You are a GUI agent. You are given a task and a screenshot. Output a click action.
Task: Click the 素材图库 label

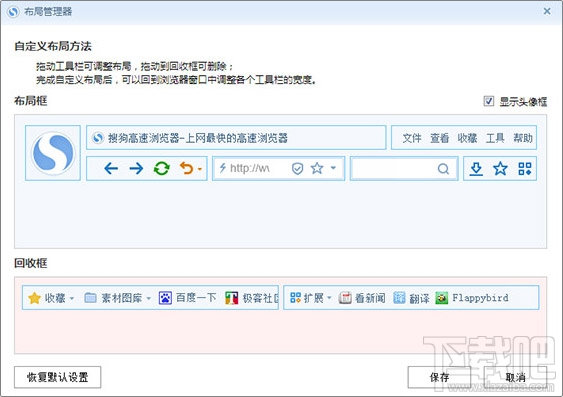[121, 298]
